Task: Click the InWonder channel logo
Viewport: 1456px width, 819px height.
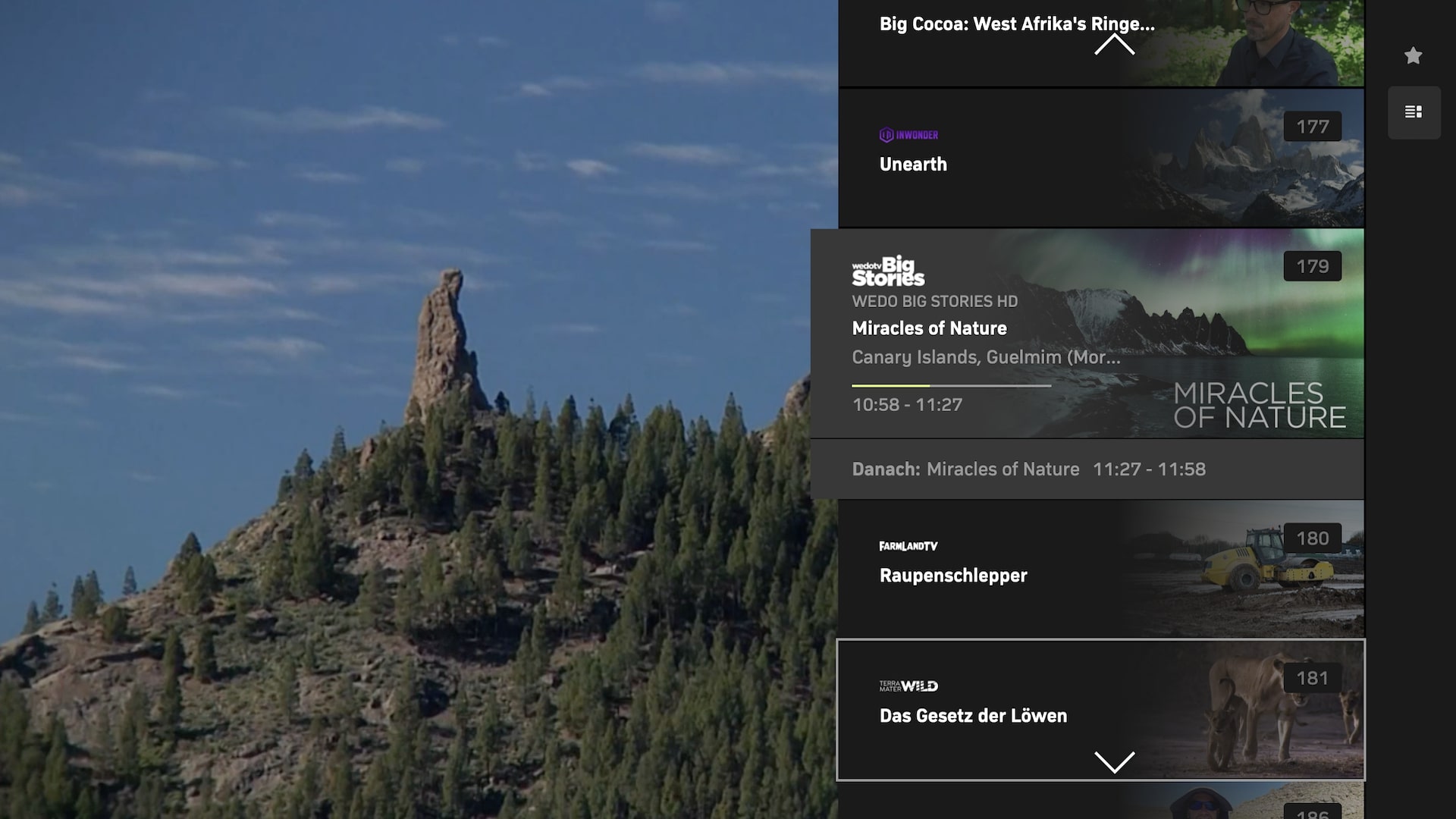Action: (x=908, y=135)
